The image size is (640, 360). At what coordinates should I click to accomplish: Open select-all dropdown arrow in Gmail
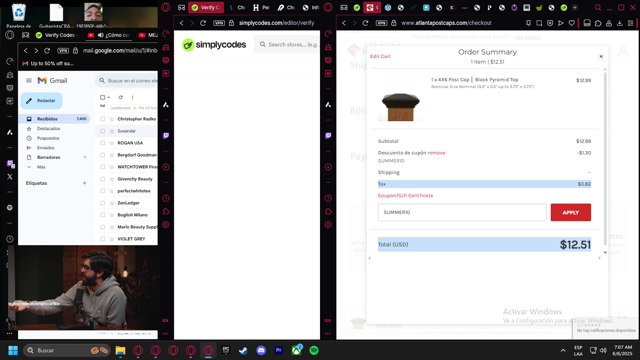pyautogui.click(x=109, y=98)
